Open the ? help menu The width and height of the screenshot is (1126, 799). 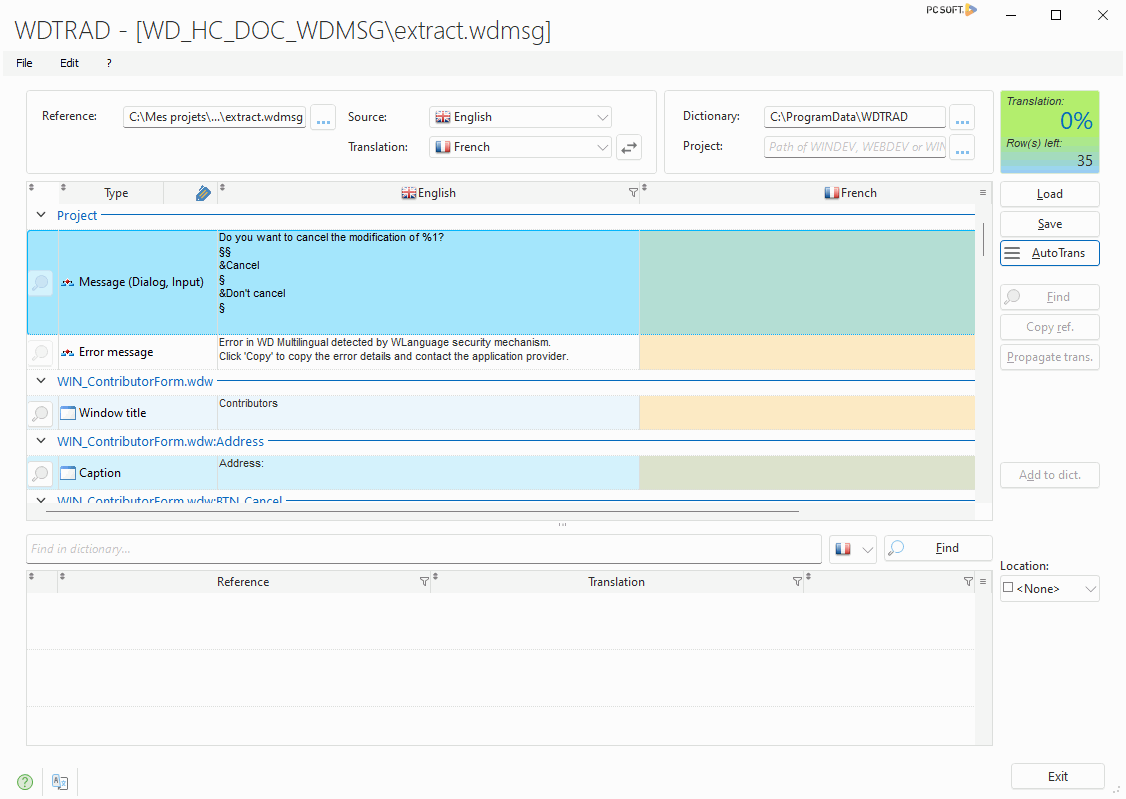point(109,63)
